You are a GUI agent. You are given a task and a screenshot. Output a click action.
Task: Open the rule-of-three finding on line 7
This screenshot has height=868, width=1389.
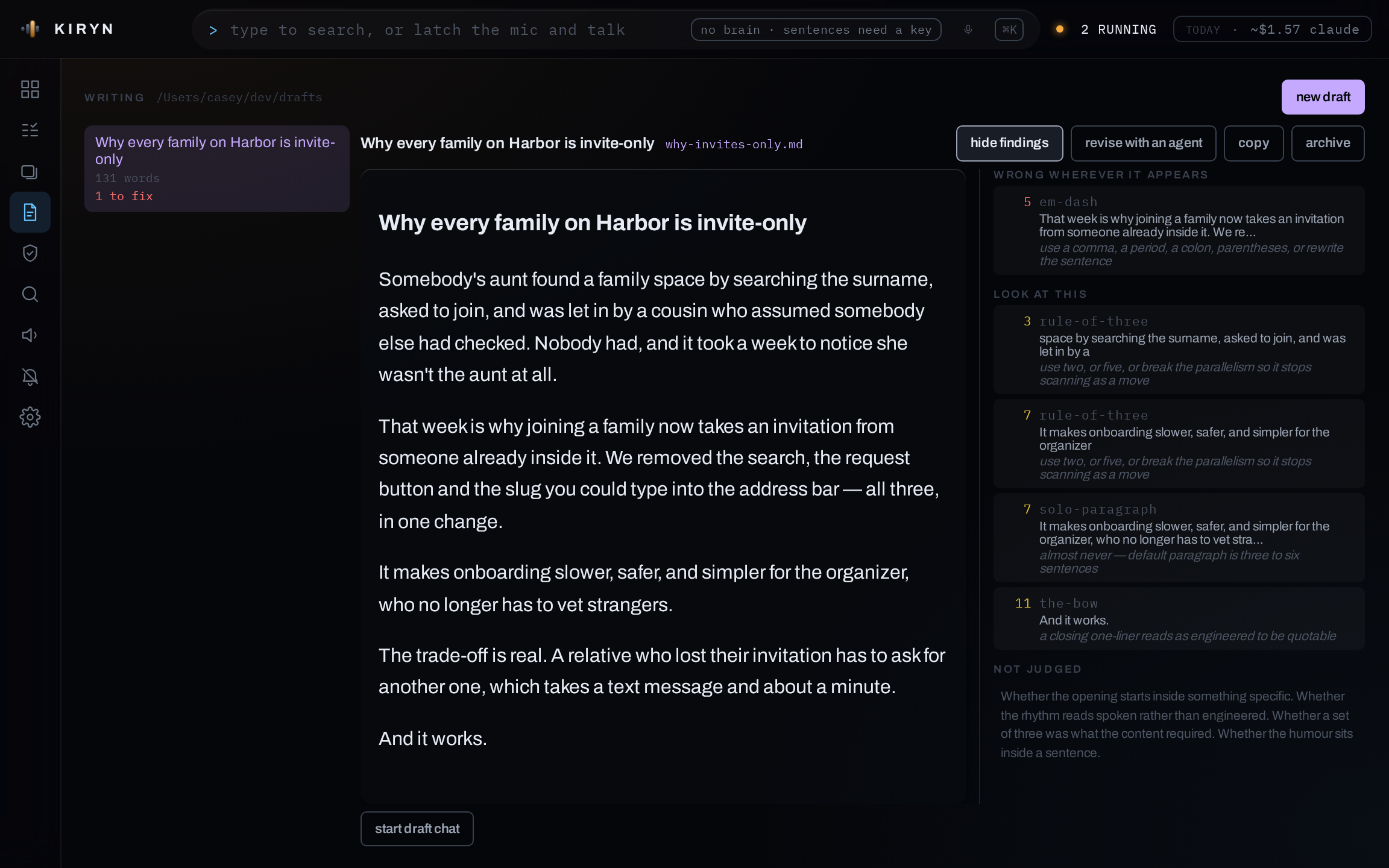[x=1179, y=444]
